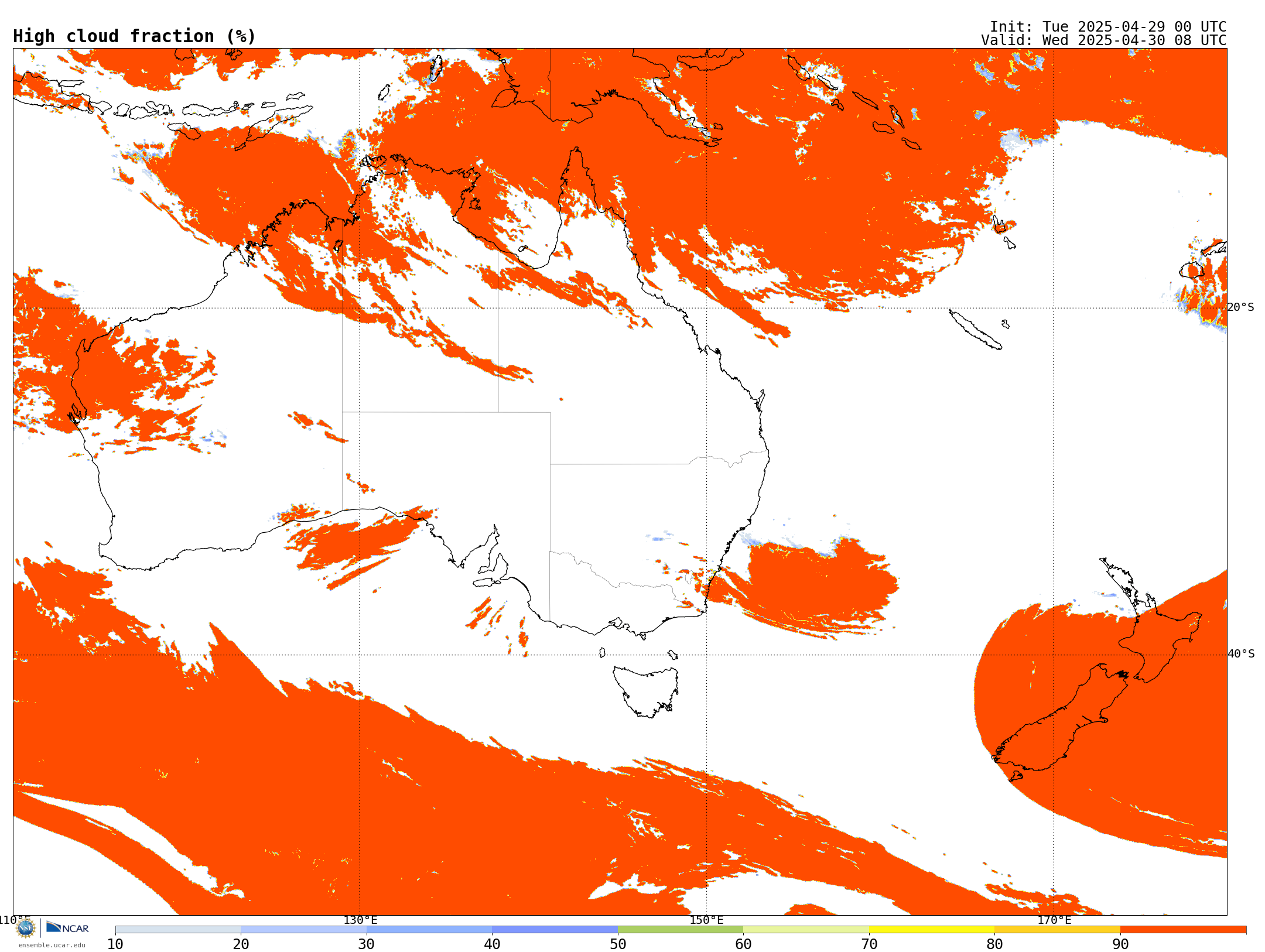Click the Tasmania island outline
This screenshot has height=952, width=1265.
pos(646,691)
